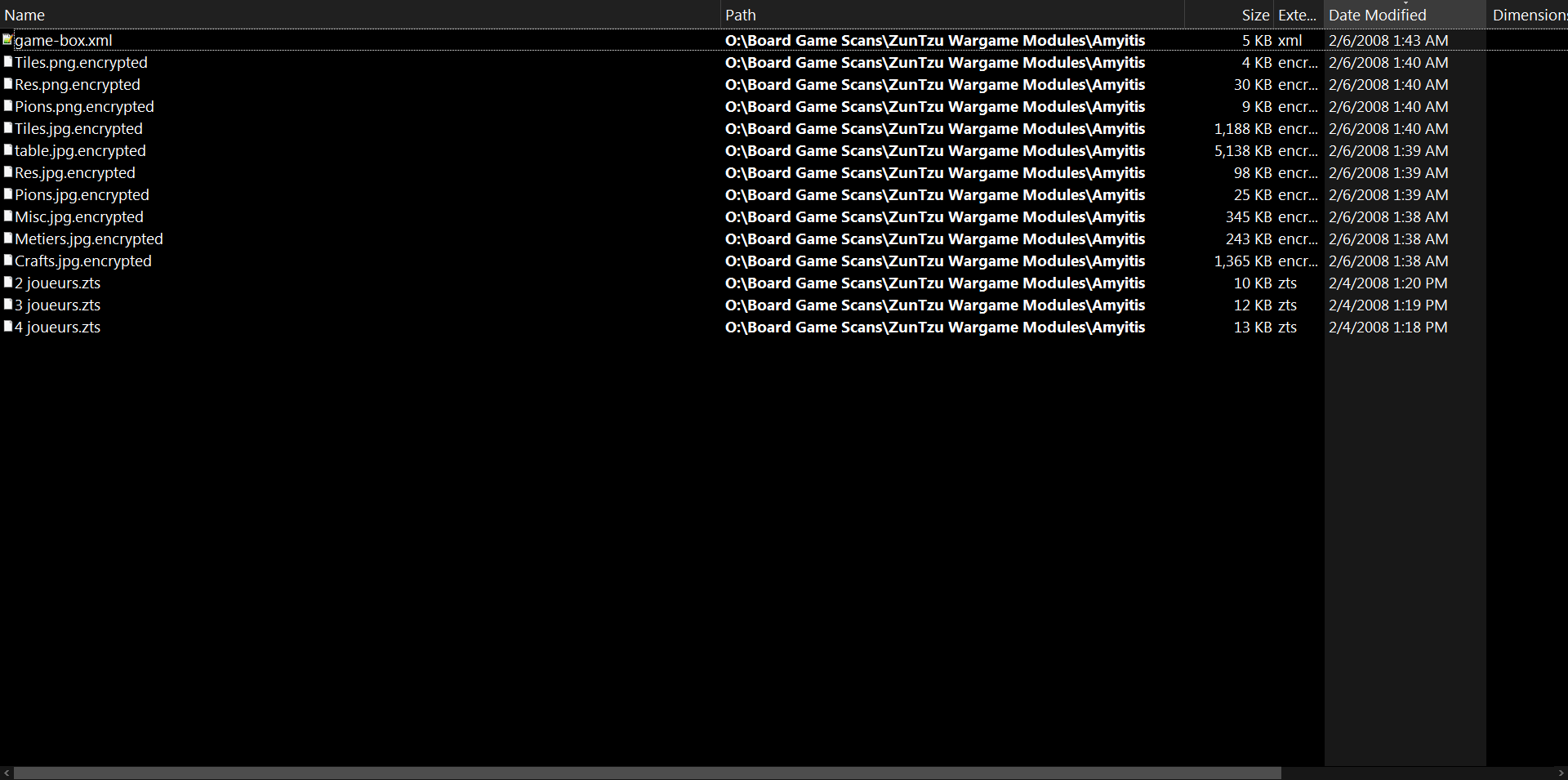Click the Crafts.jpg.encrypted file icon
Image resolution: width=1568 pixels, height=780 pixels.
click(7, 260)
